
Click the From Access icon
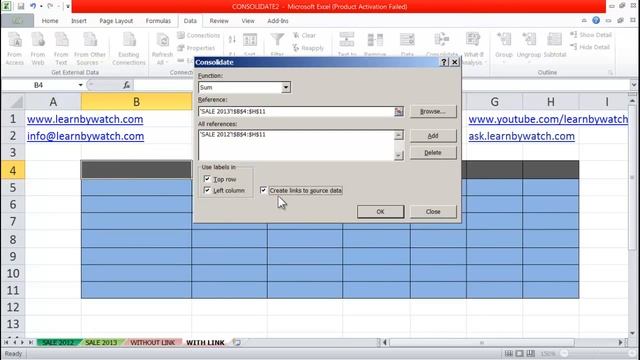15,49
